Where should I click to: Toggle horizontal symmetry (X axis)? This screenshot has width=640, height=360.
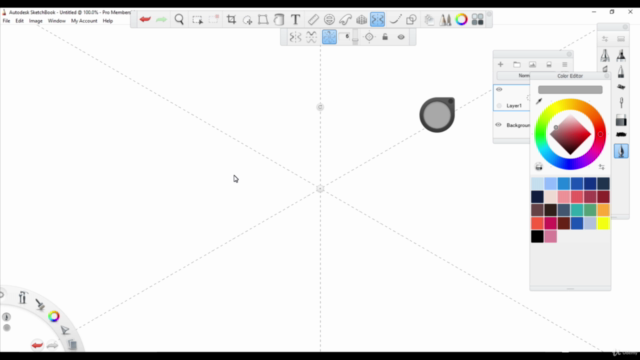(x=312, y=37)
